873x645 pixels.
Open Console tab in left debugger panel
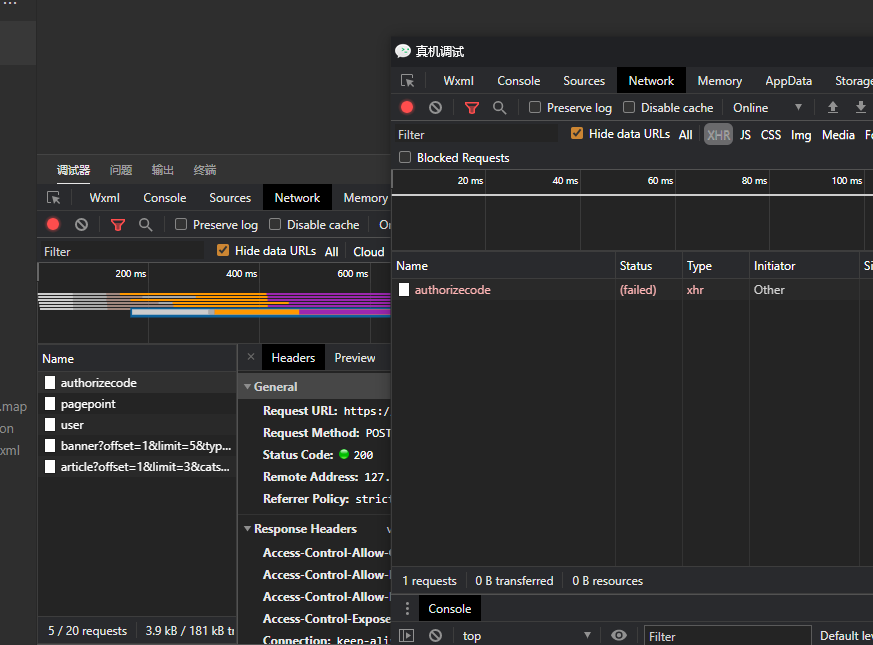[x=164, y=198]
